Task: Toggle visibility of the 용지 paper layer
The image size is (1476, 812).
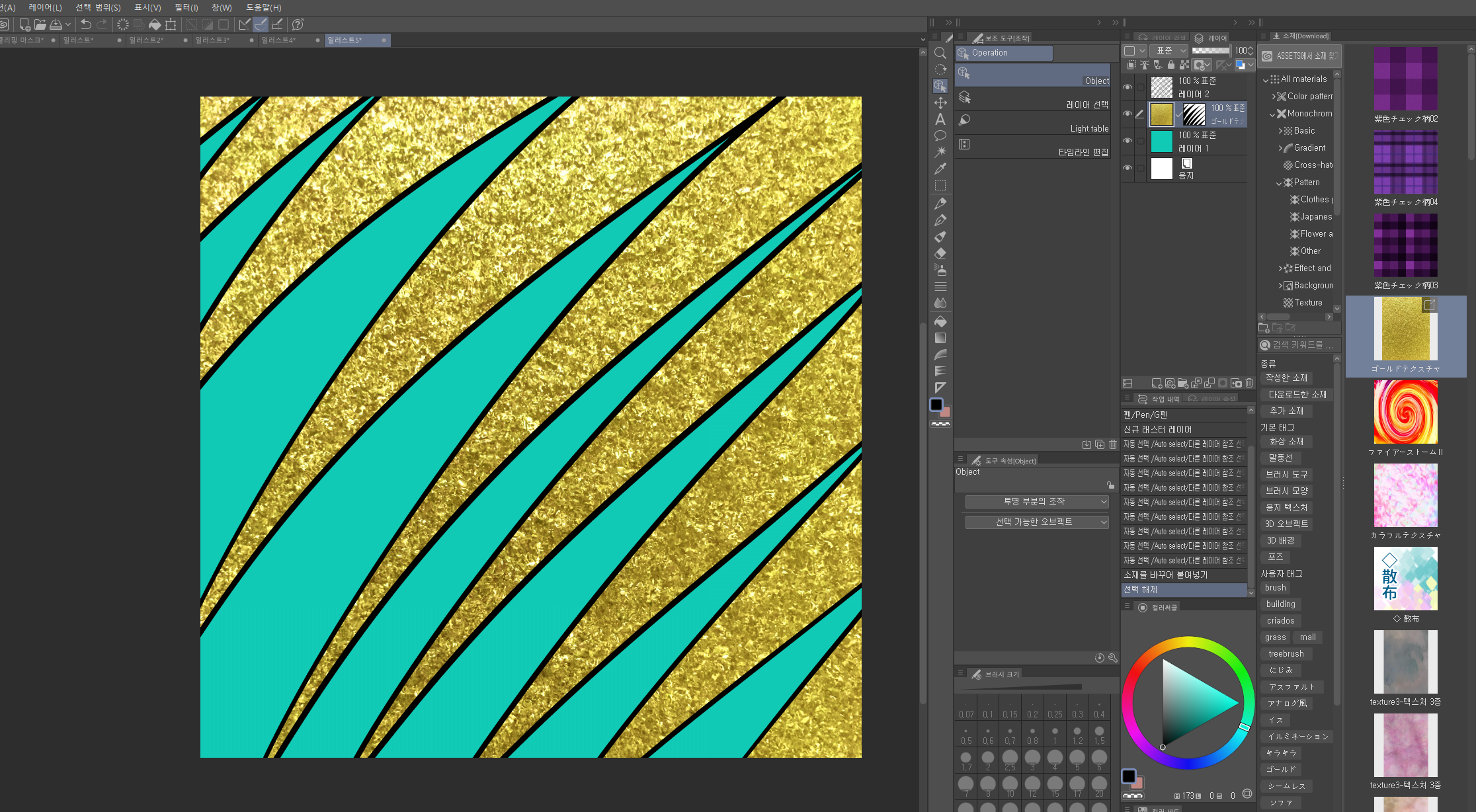Action: point(1127,168)
